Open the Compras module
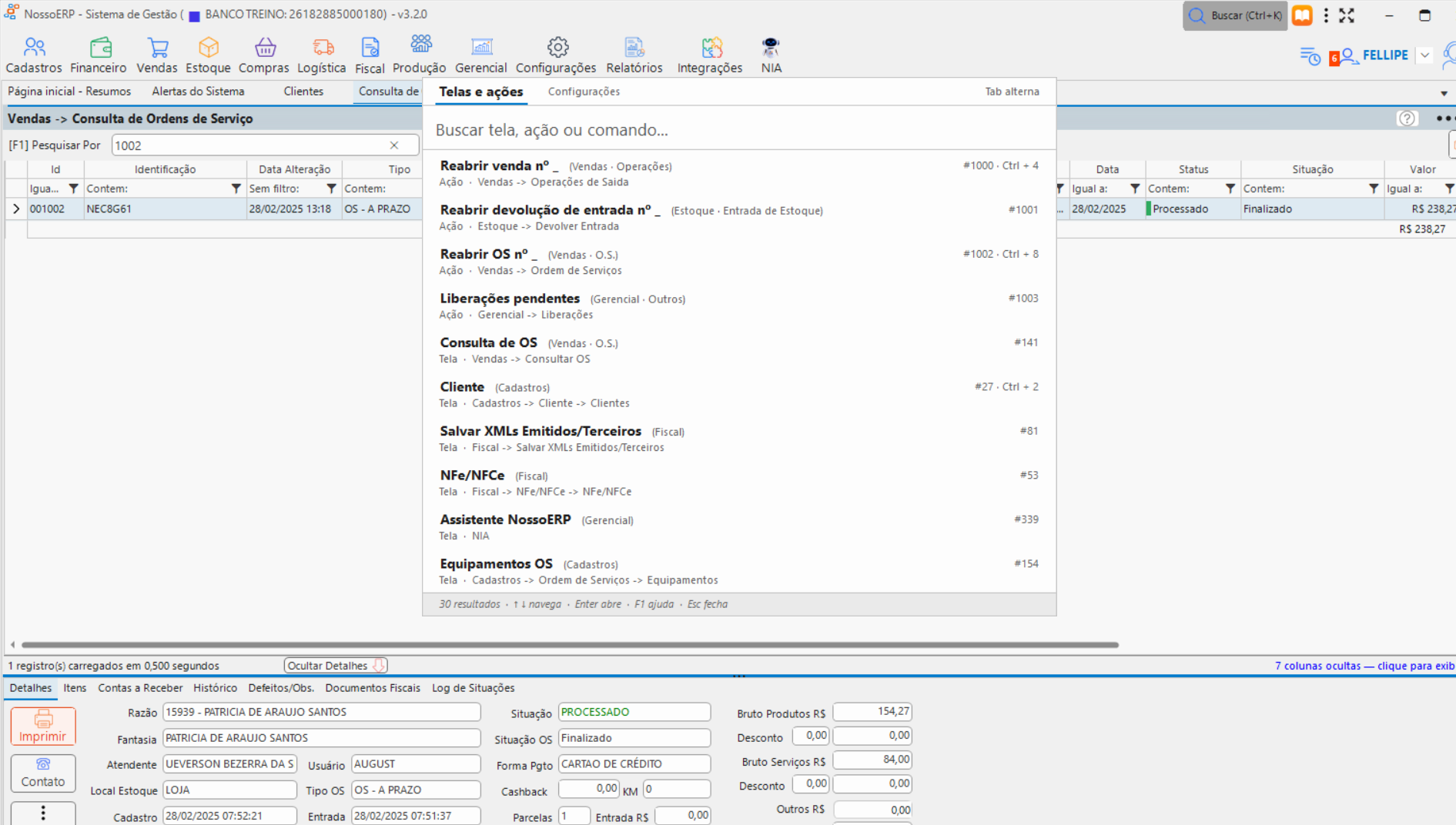 (x=264, y=56)
